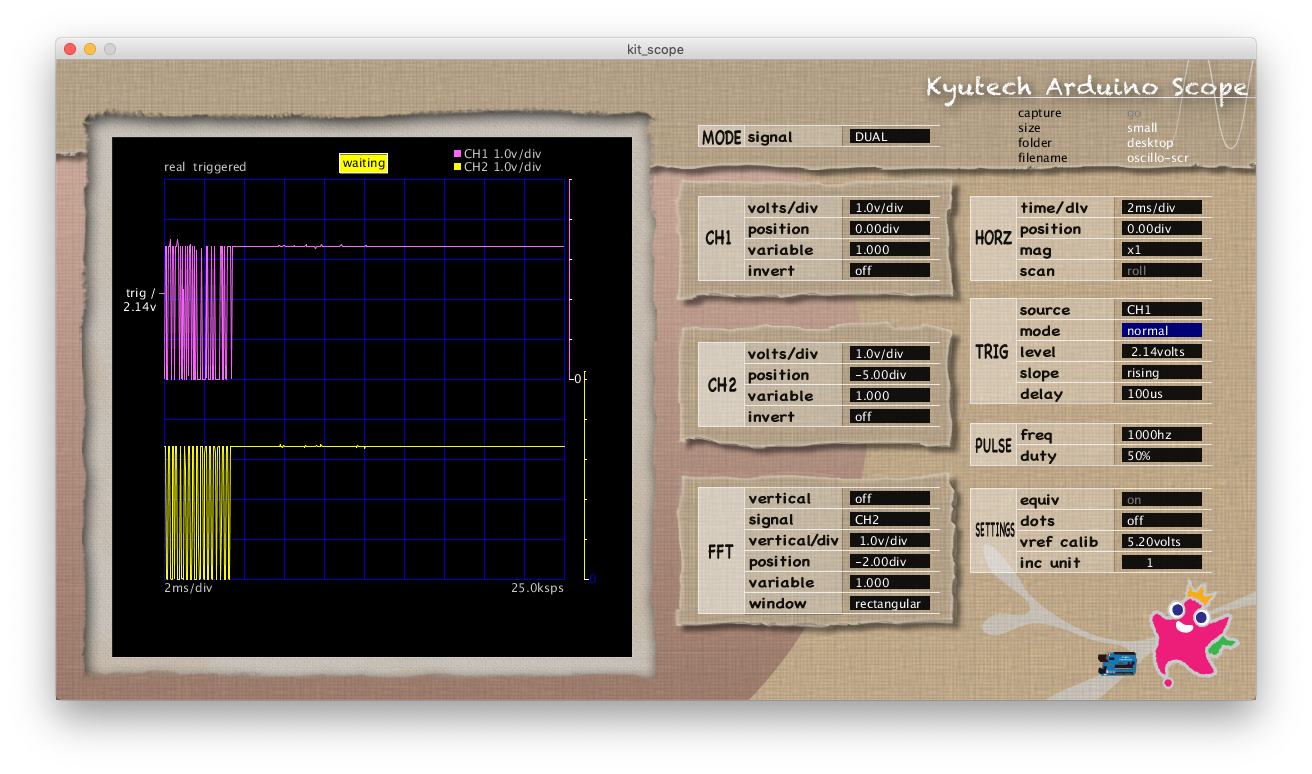This screenshot has width=1312, height=774.
Task: Click capture size value small
Action: 1142,128
